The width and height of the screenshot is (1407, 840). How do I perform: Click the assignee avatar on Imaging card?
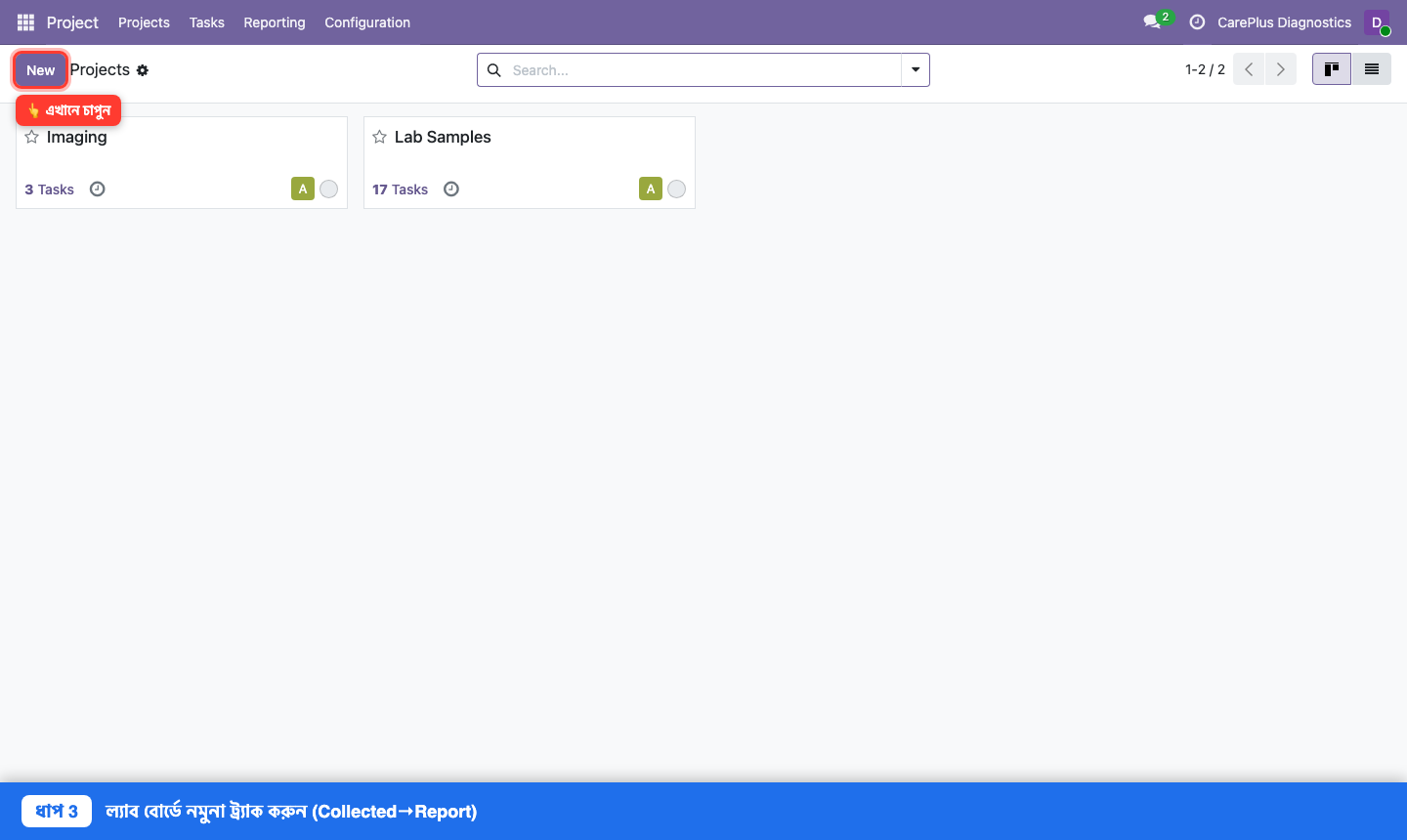[x=303, y=189]
